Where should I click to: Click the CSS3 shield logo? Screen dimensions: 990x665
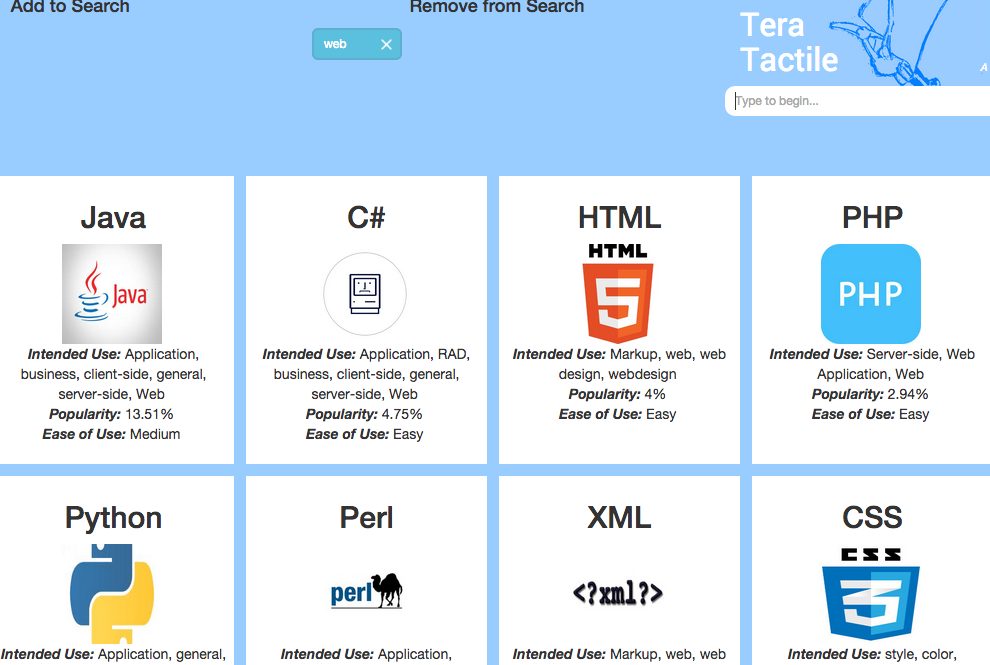[871, 594]
